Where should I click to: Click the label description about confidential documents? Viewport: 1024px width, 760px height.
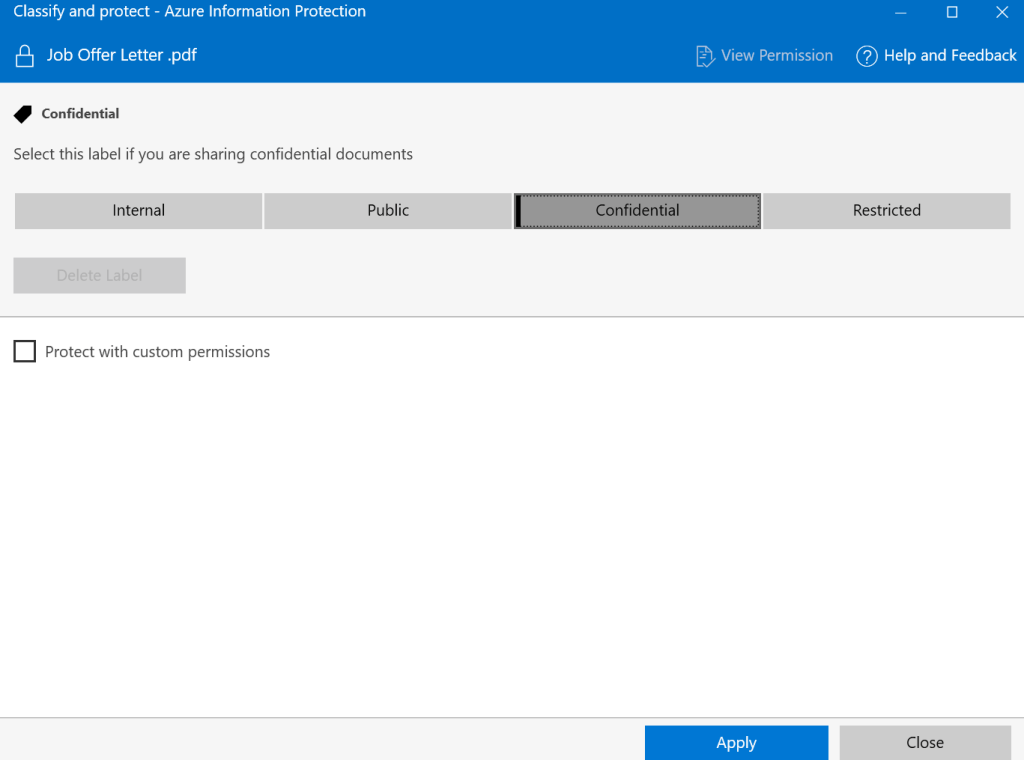[213, 155]
